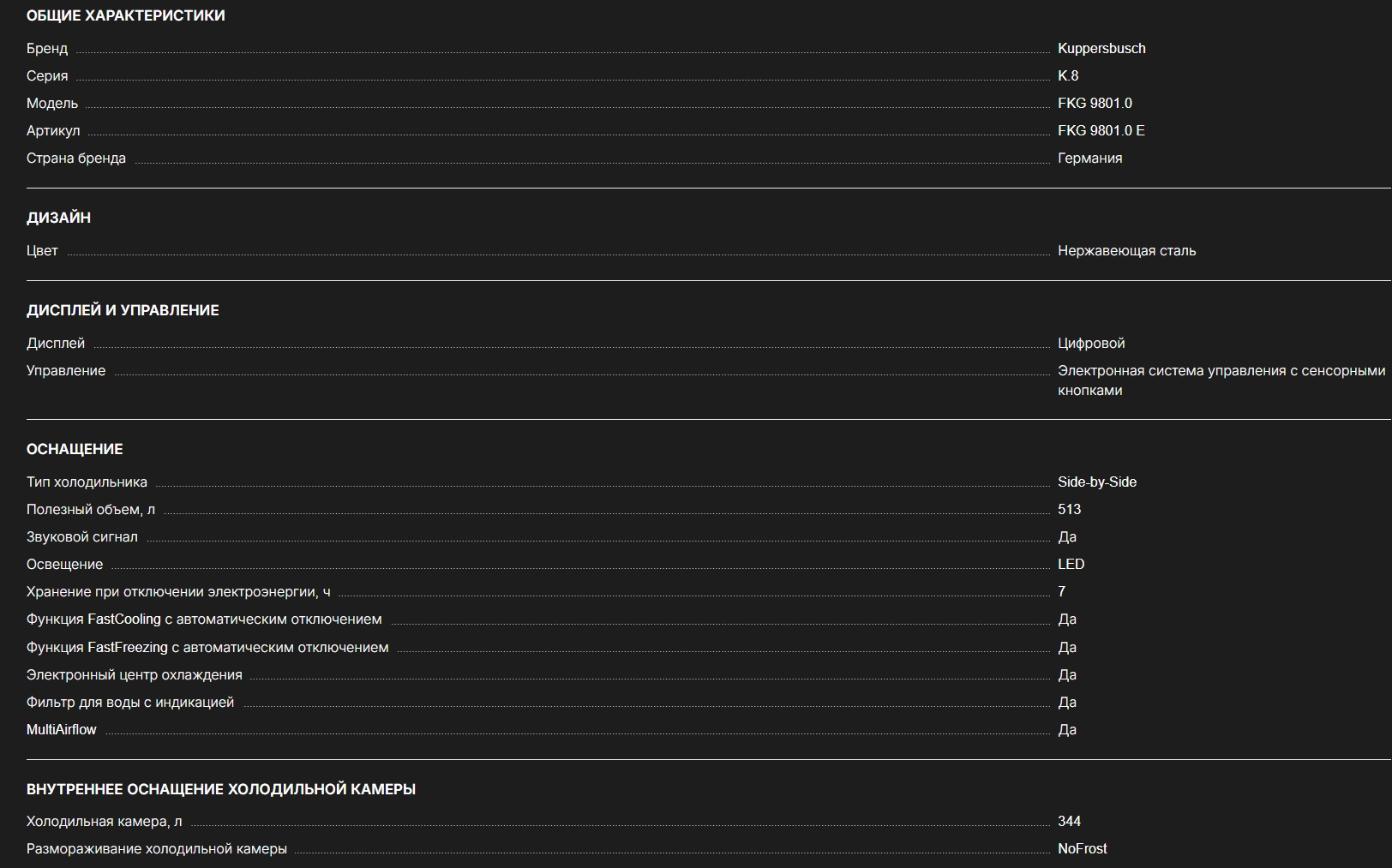
Task: Click the 'ДИЗАЙН' section heading
Action: pos(58,218)
